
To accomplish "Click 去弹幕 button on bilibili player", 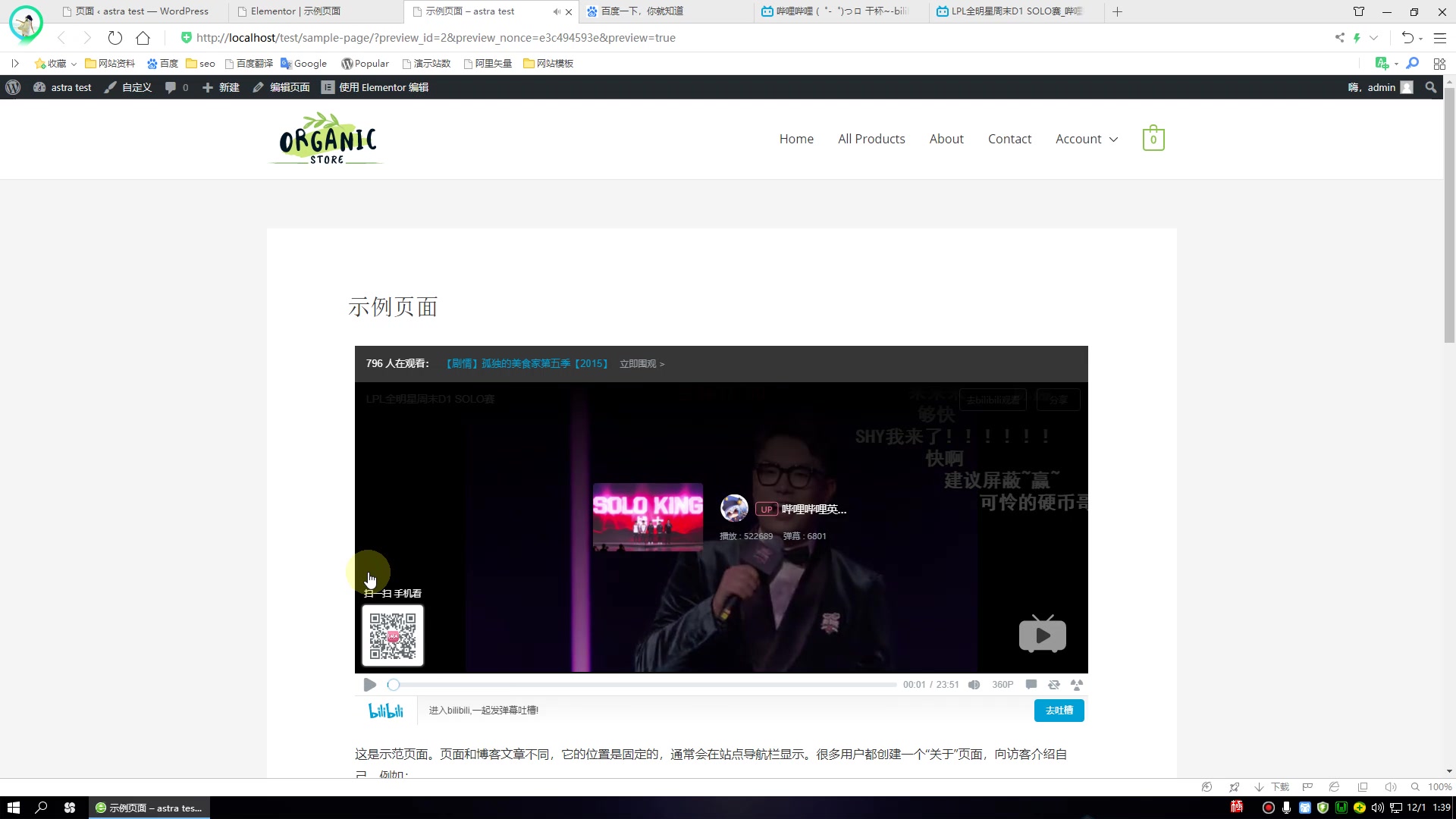I will click(x=1057, y=710).
